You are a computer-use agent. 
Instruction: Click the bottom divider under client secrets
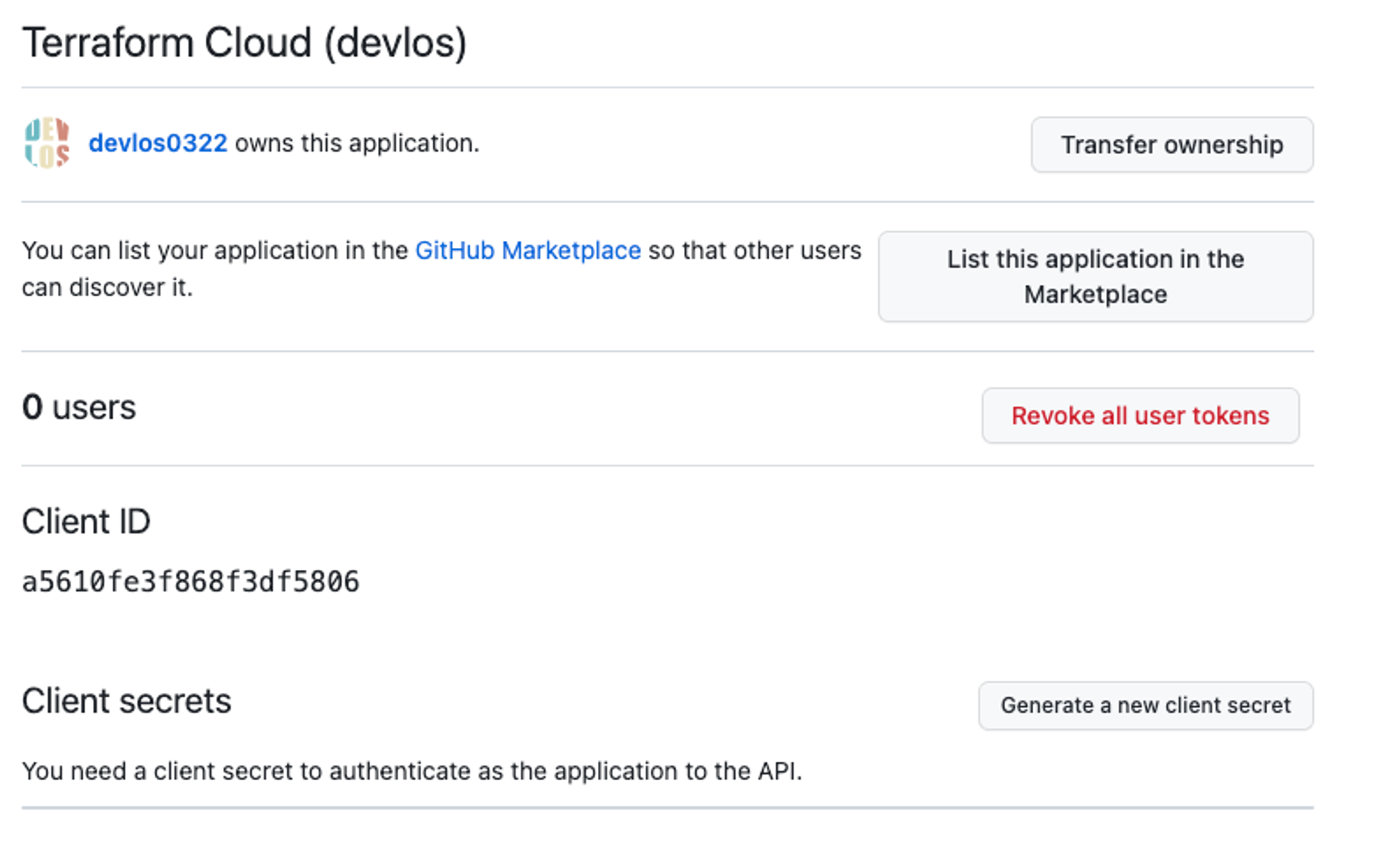pos(667,808)
